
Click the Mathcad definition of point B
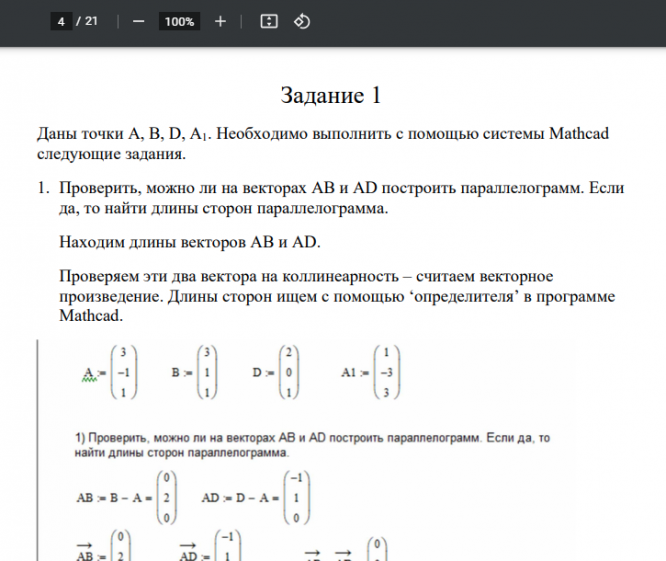click(195, 372)
